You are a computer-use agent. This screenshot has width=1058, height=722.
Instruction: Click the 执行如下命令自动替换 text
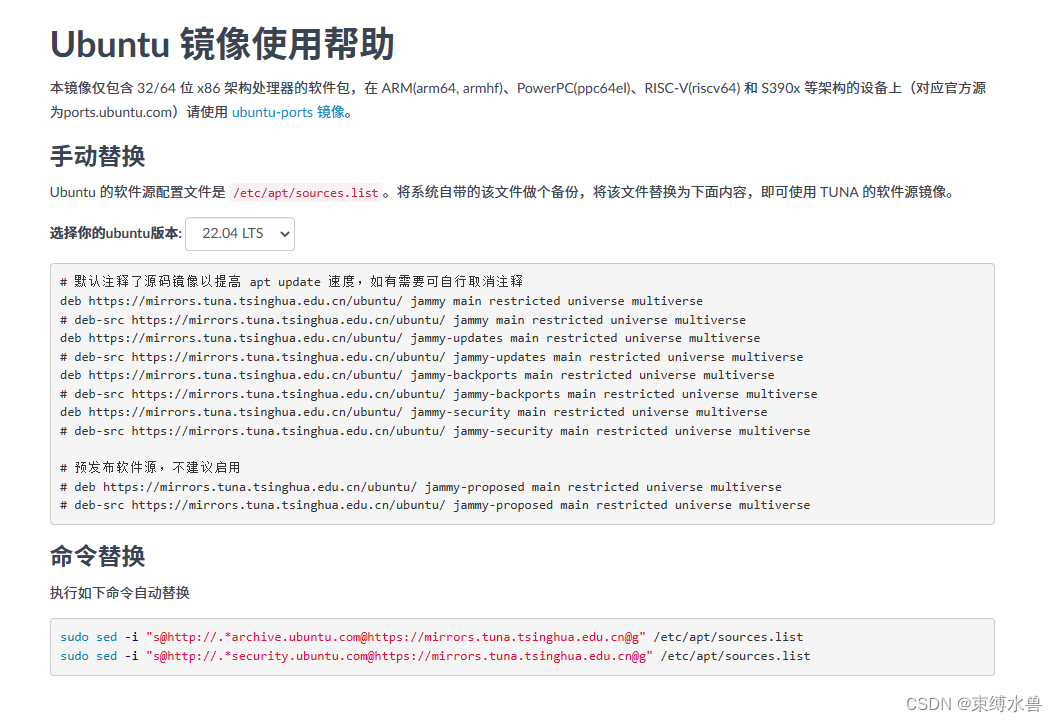[119, 593]
